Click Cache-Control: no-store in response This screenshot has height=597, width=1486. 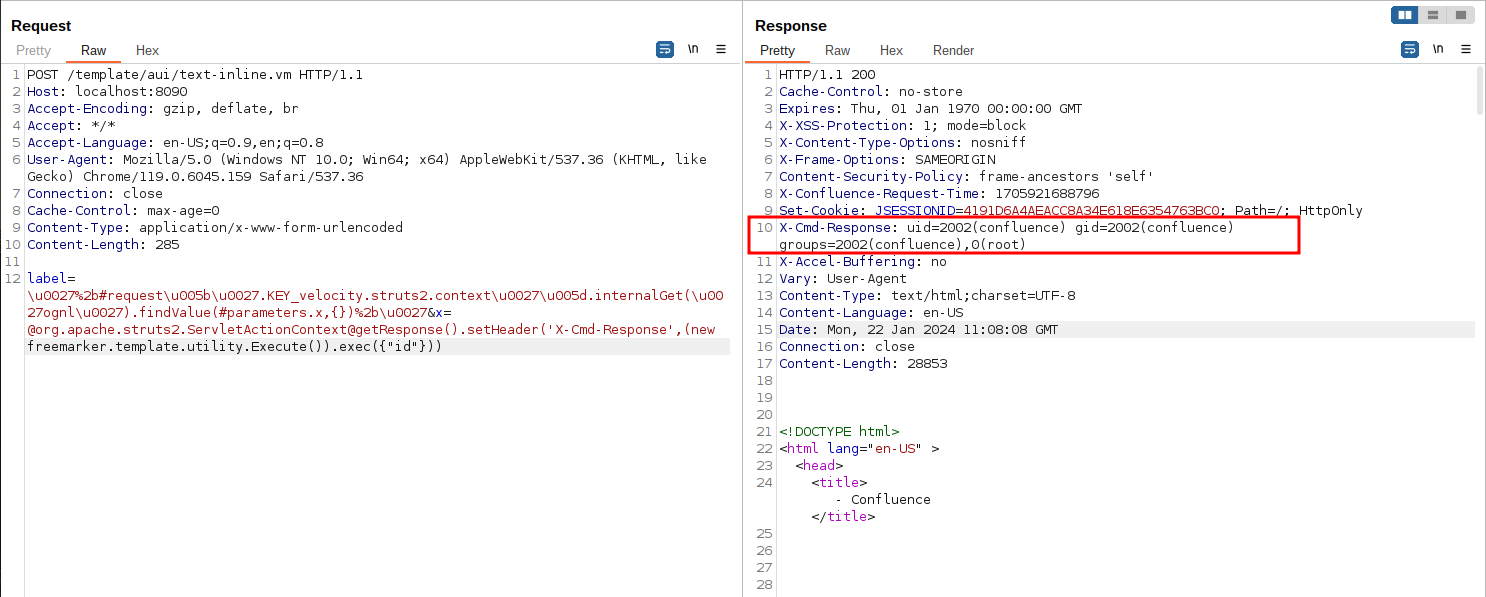(871, 92)
